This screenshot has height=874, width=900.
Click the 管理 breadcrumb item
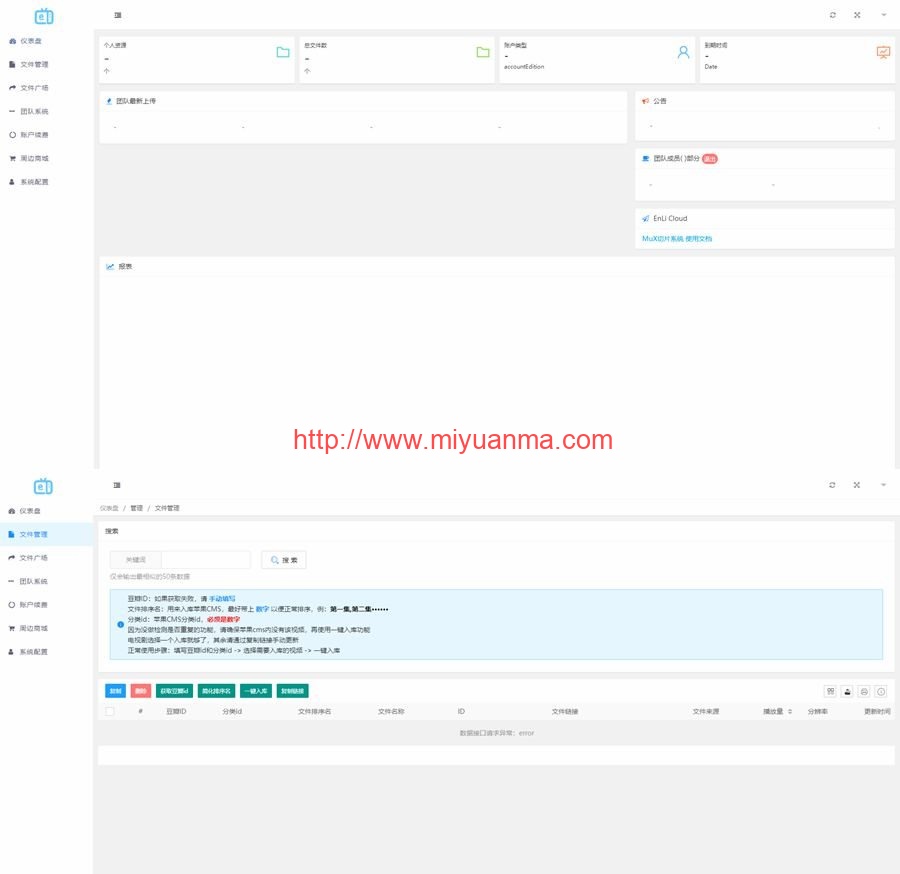[x=137, y=508]
